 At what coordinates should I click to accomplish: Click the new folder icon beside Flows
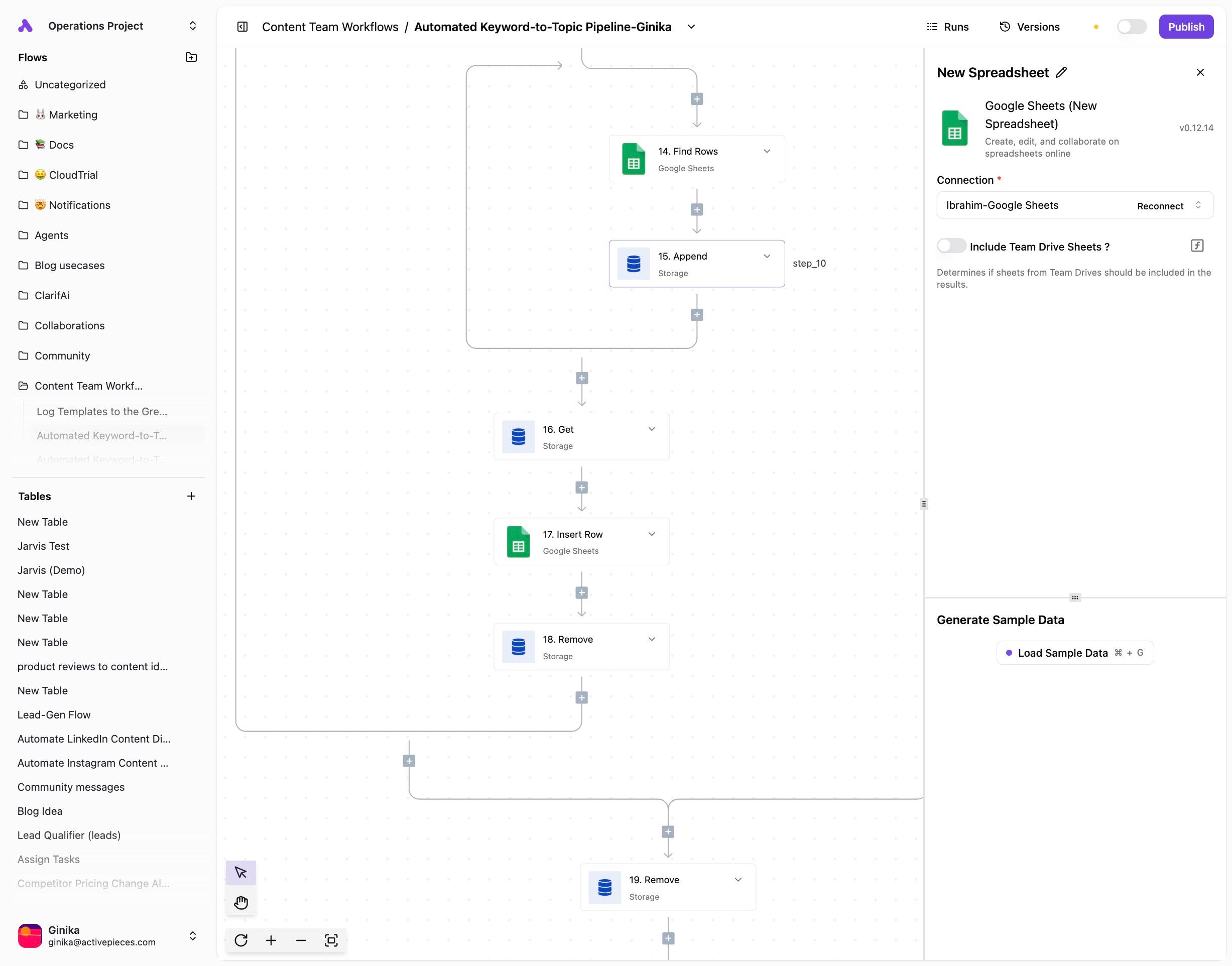point(191,57)
